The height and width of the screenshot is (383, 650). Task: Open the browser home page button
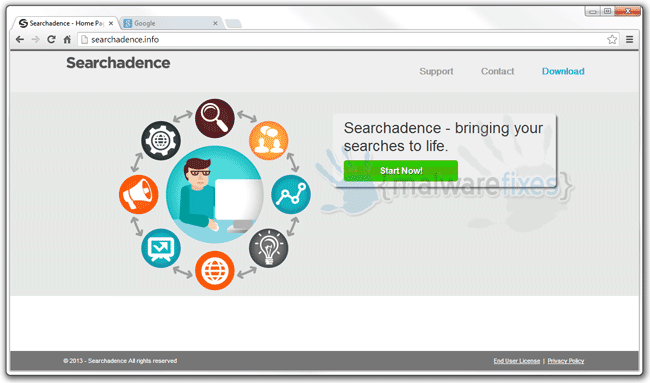67,39
